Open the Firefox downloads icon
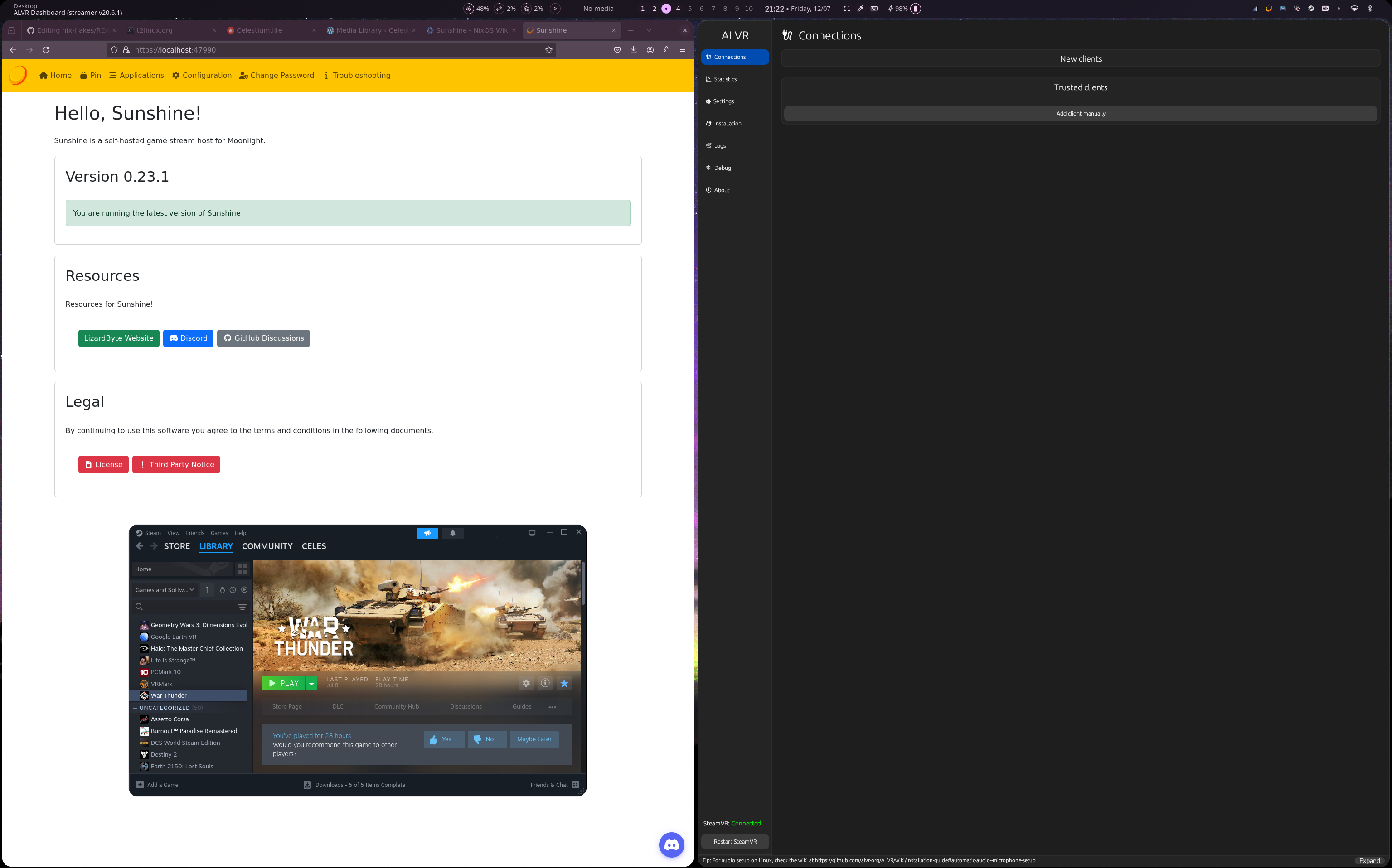1392x868 pixels. [x=633, y=50]
